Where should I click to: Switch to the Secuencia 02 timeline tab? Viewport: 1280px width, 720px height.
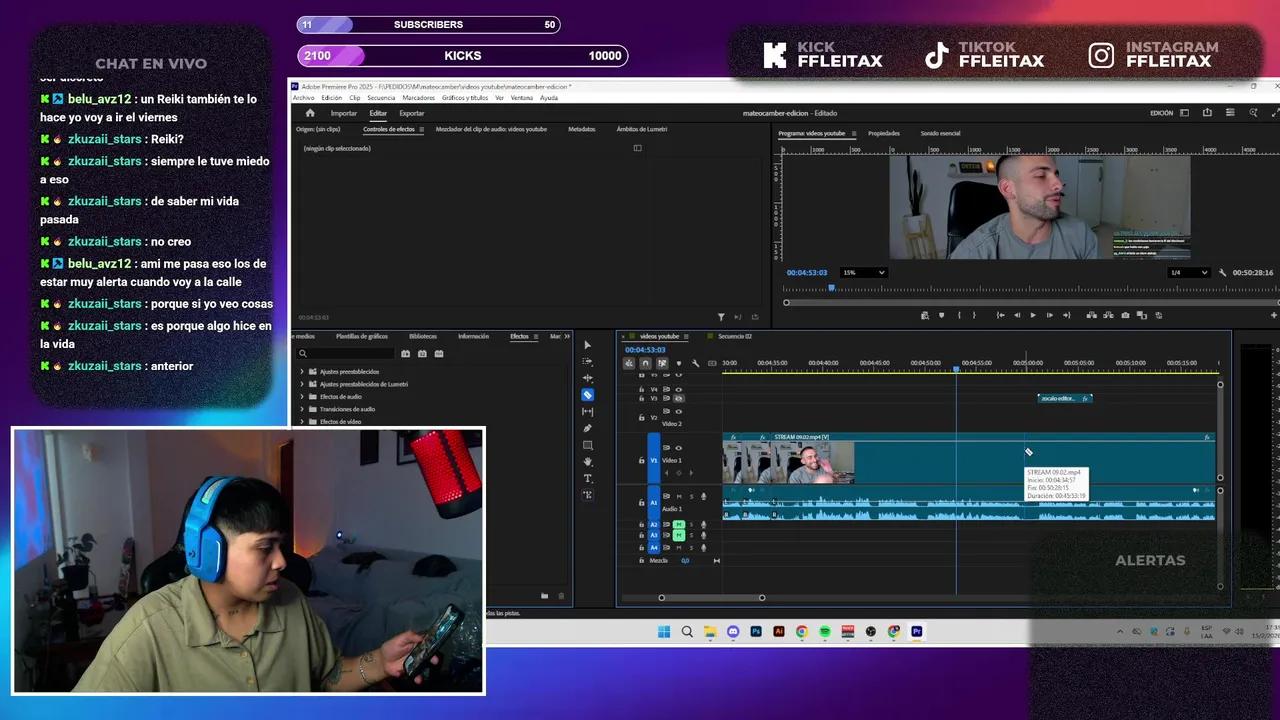pyautogui.click(x=734, y=336)
